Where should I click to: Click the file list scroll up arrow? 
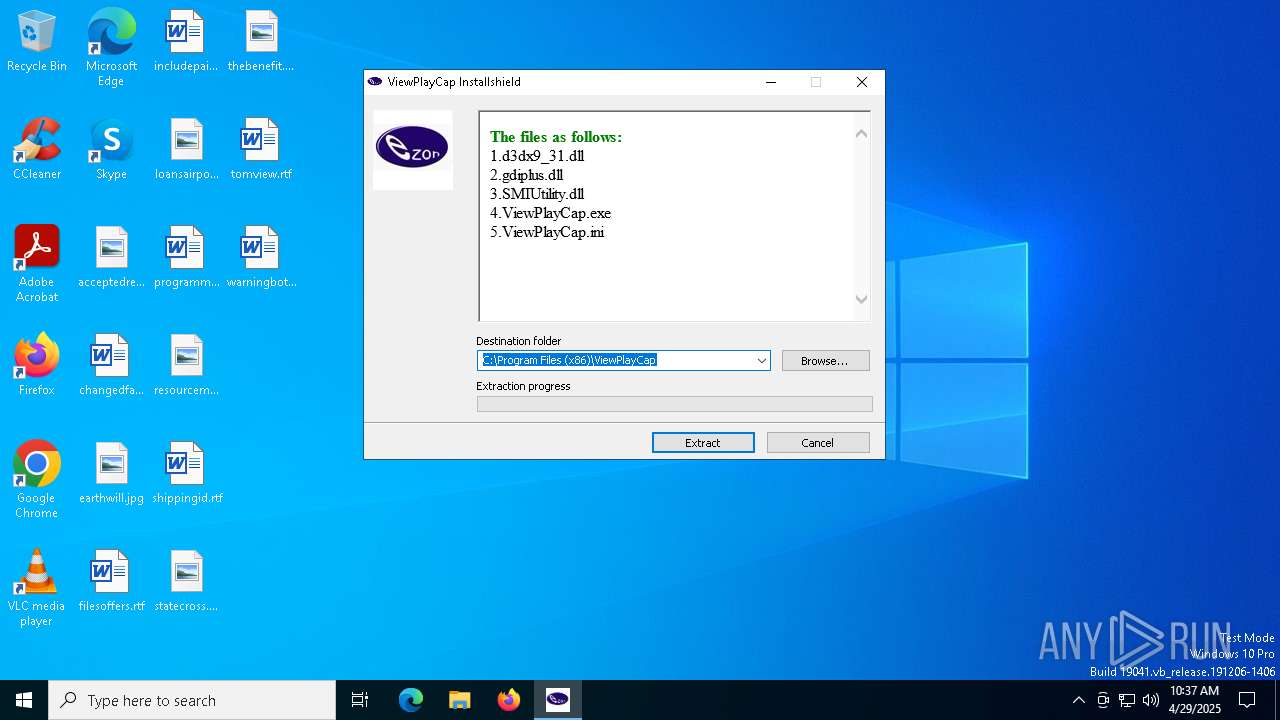point(861,133)
